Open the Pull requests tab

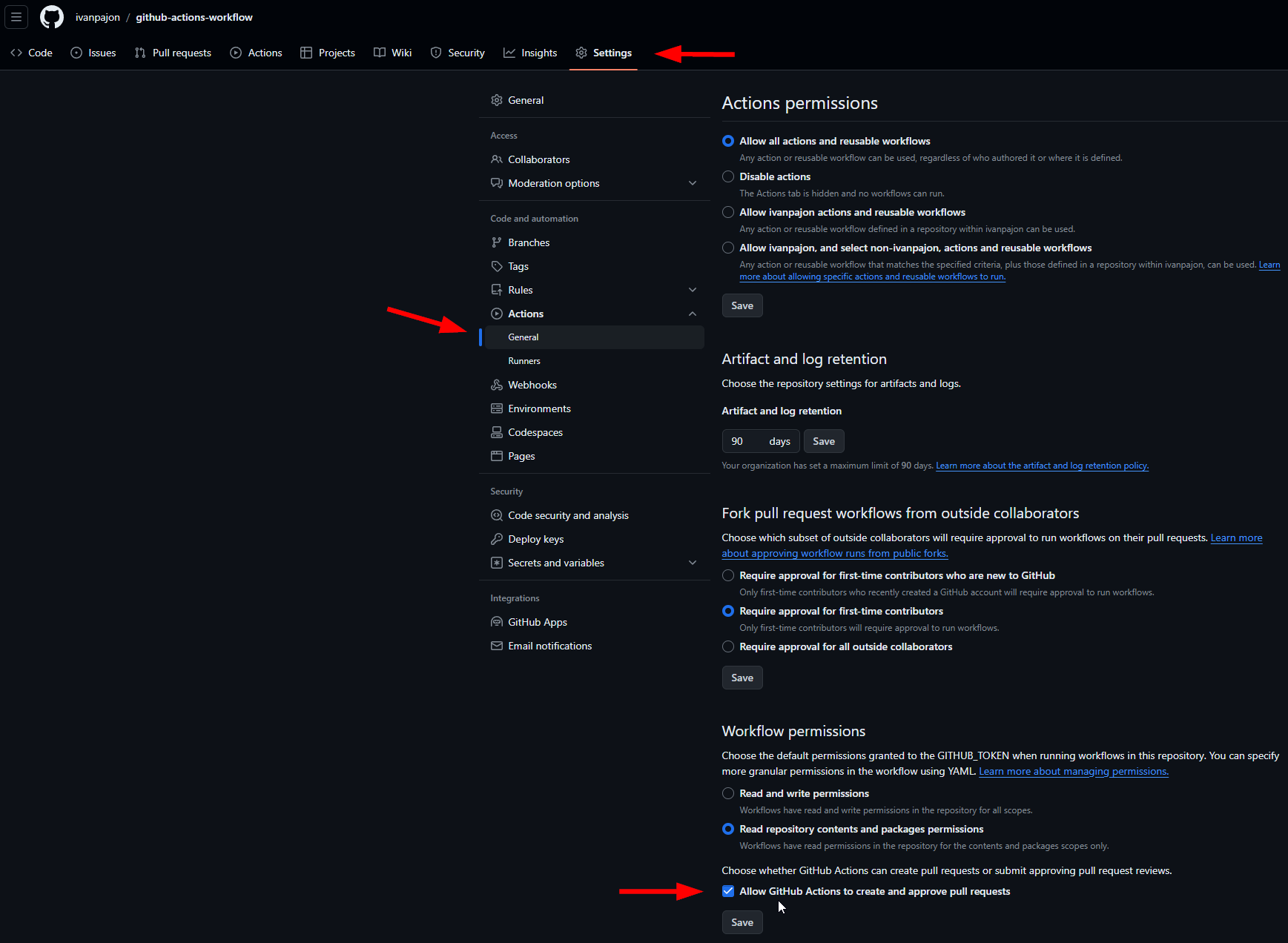(x=173, y=53)
